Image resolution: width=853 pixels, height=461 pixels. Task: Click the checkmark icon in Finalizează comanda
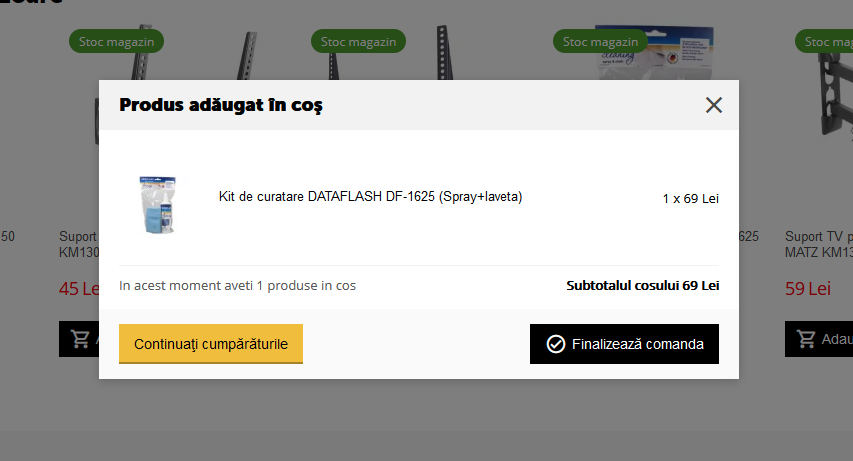click(555, 344)
